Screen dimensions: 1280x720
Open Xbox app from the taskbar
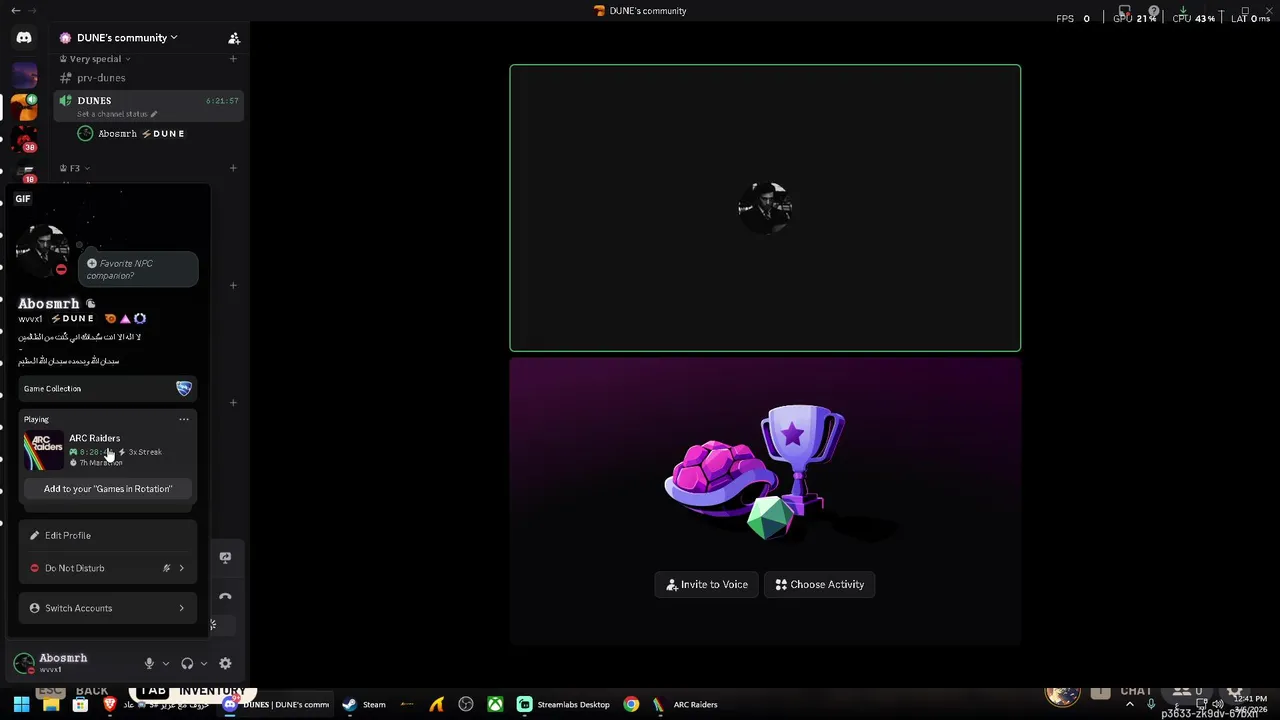pos(495,705)
